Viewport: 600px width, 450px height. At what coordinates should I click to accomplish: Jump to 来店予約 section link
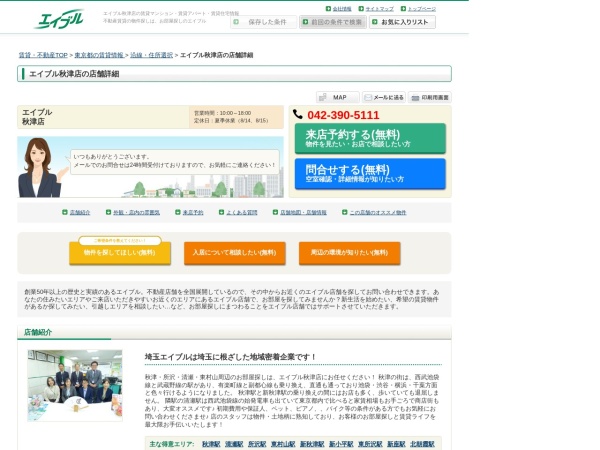[x=192, y=212]
